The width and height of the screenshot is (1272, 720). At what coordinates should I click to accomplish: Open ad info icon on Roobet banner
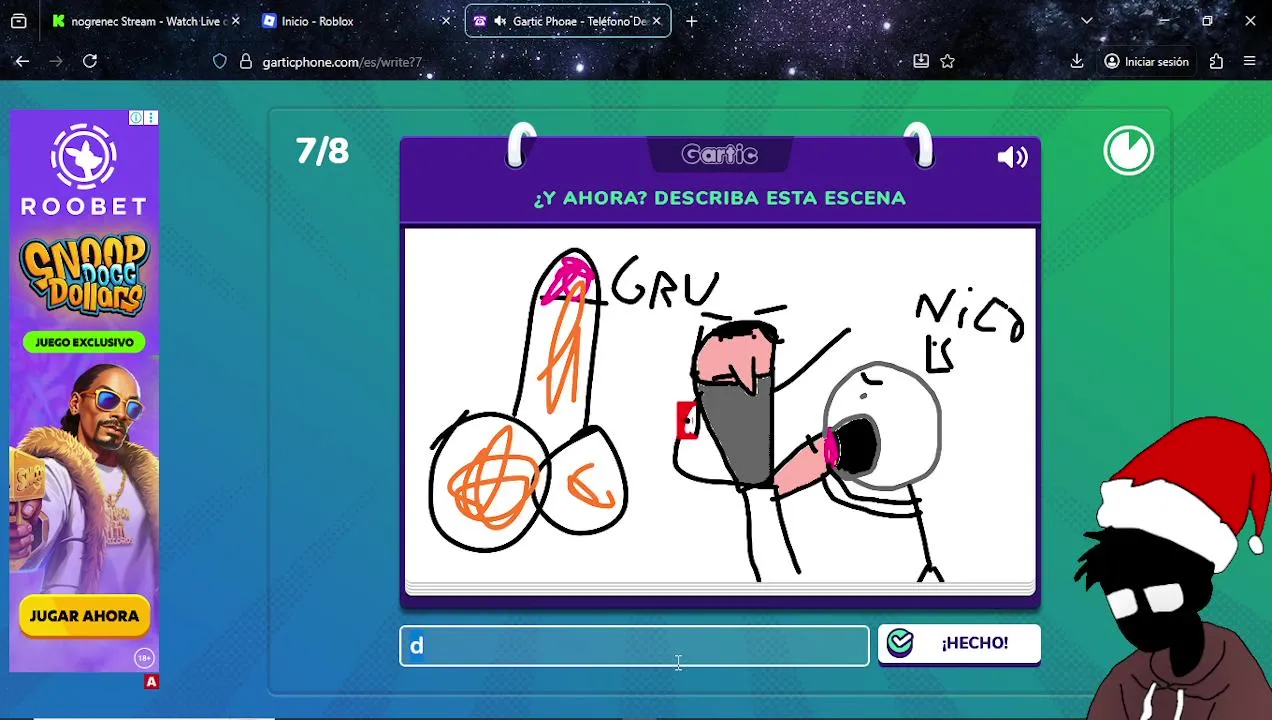136,118
